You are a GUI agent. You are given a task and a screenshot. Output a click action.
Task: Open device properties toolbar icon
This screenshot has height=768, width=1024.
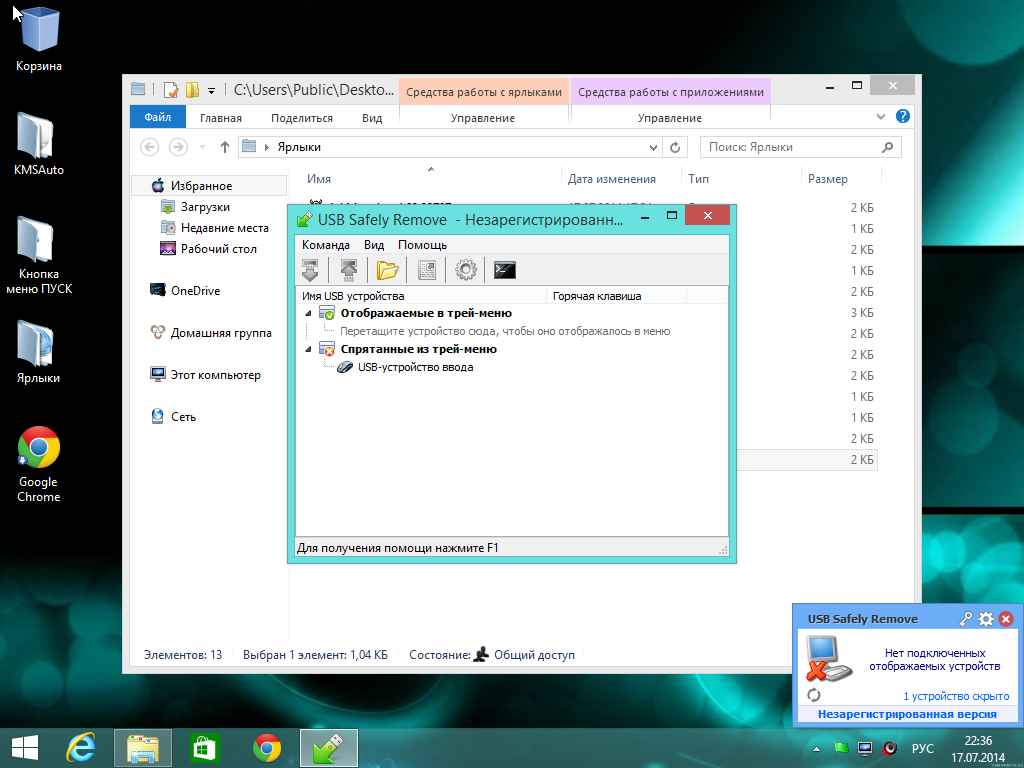coord(426,270)
